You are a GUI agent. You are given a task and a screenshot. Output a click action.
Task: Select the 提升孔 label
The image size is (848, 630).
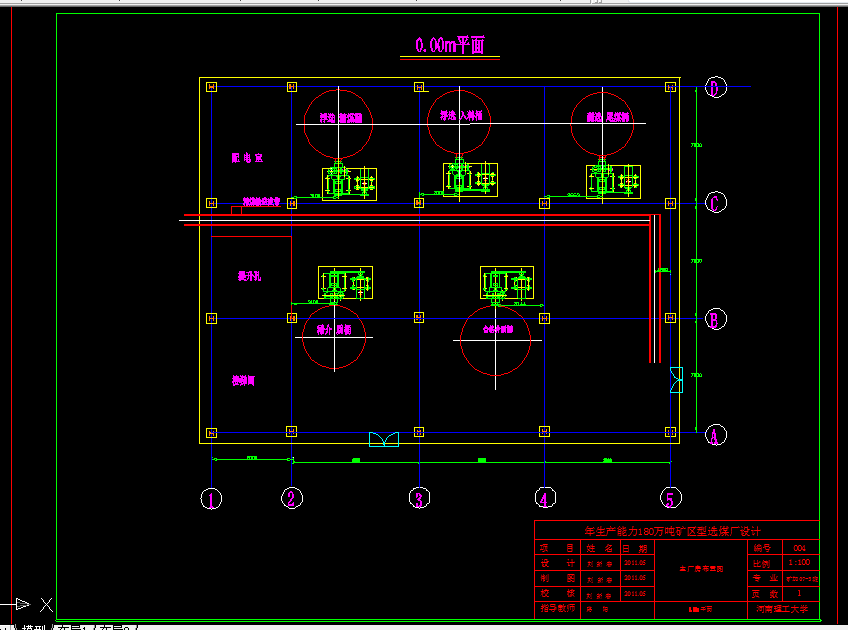[249, 276]
